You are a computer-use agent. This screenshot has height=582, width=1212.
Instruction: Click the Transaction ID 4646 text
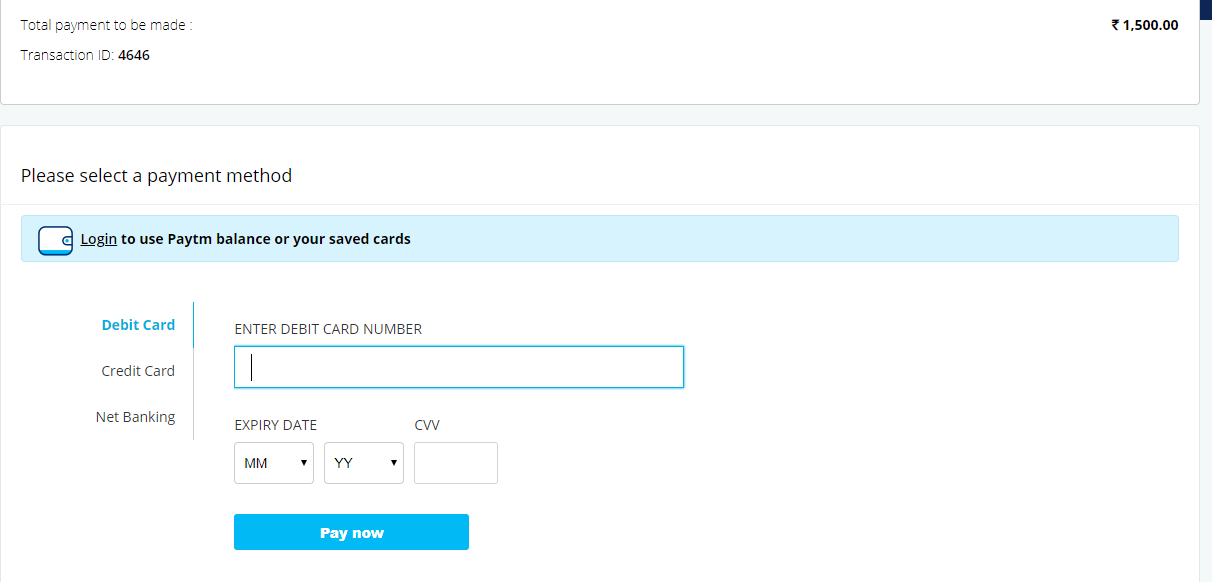[x=84, y=54]
